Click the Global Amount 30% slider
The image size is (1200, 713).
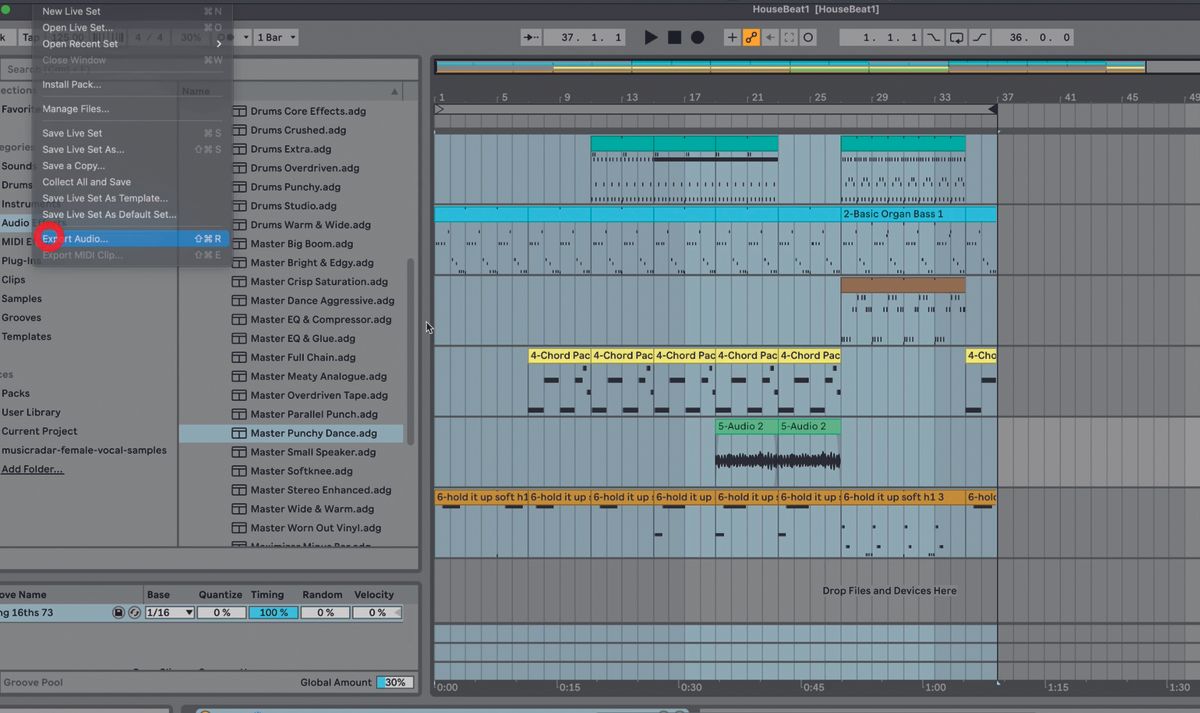pyautogui.click(x=395, y=682)
